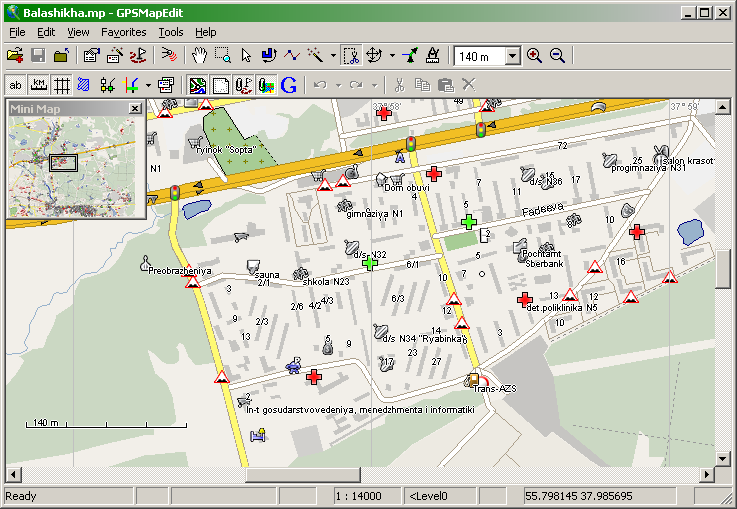Choose the arrow select objects tool
The height and width of the screenshot is (509, 737).
(x=246, y=56)
